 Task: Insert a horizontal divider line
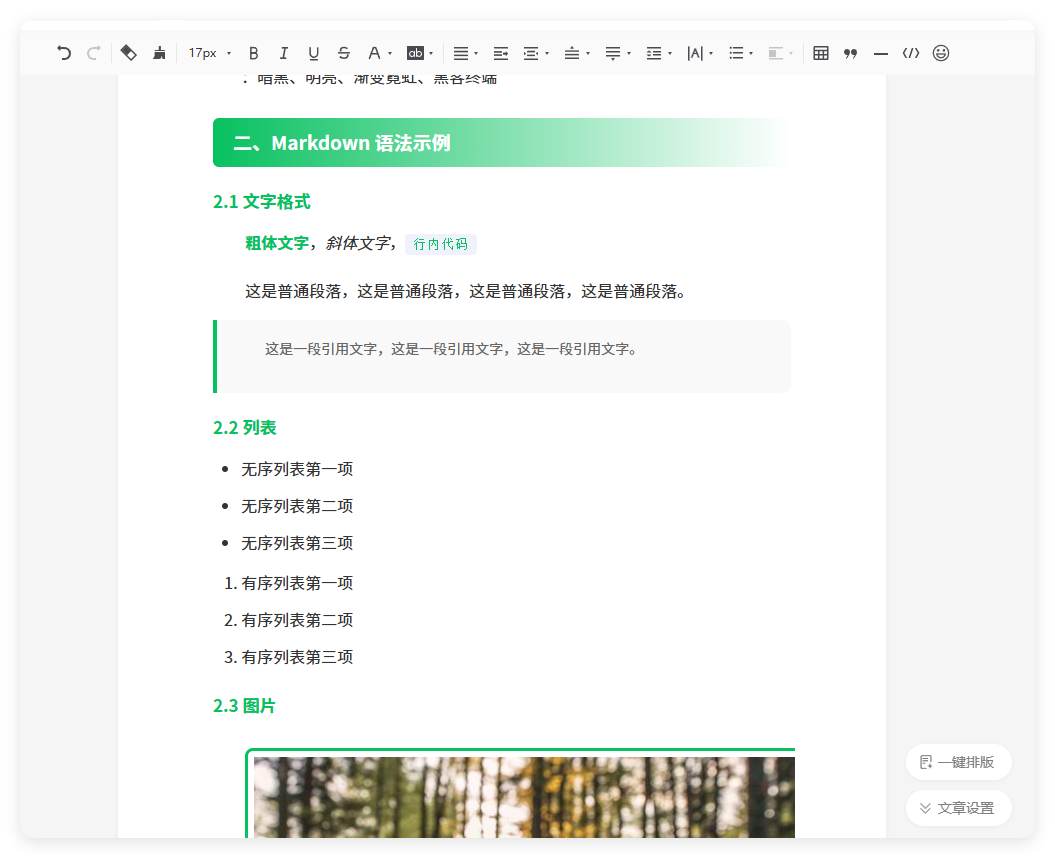pos(881,54)
